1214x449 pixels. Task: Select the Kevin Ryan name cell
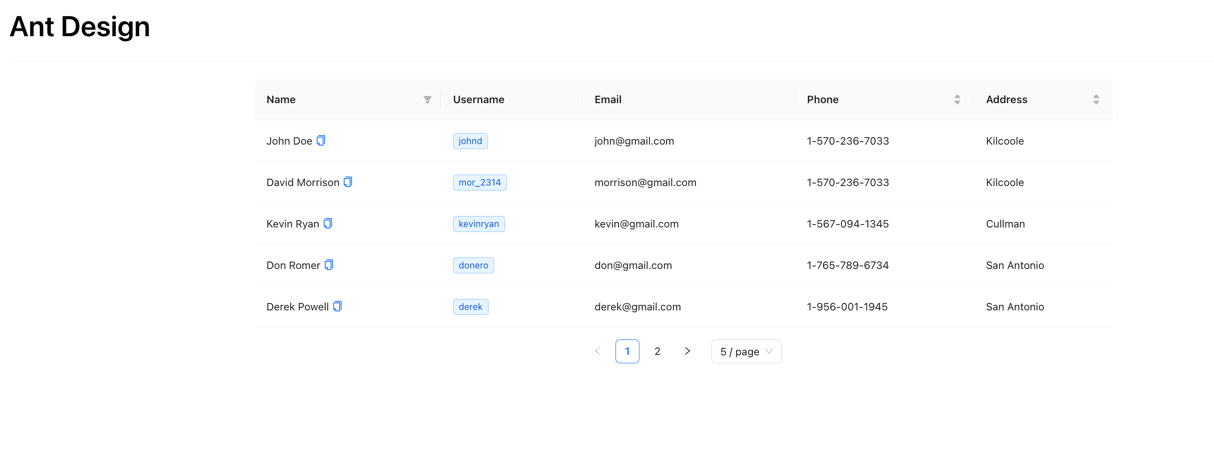click(x=347, y=224)
